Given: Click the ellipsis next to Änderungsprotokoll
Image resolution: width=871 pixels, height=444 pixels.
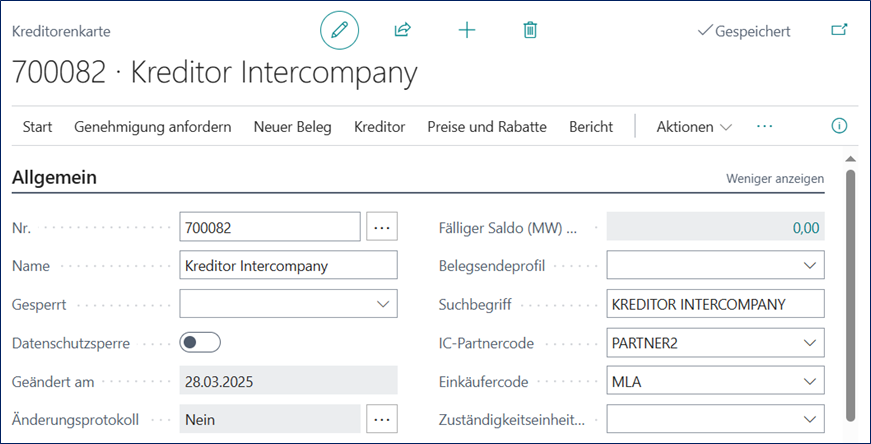Looking at the screenshot, I should coord(382,420).
